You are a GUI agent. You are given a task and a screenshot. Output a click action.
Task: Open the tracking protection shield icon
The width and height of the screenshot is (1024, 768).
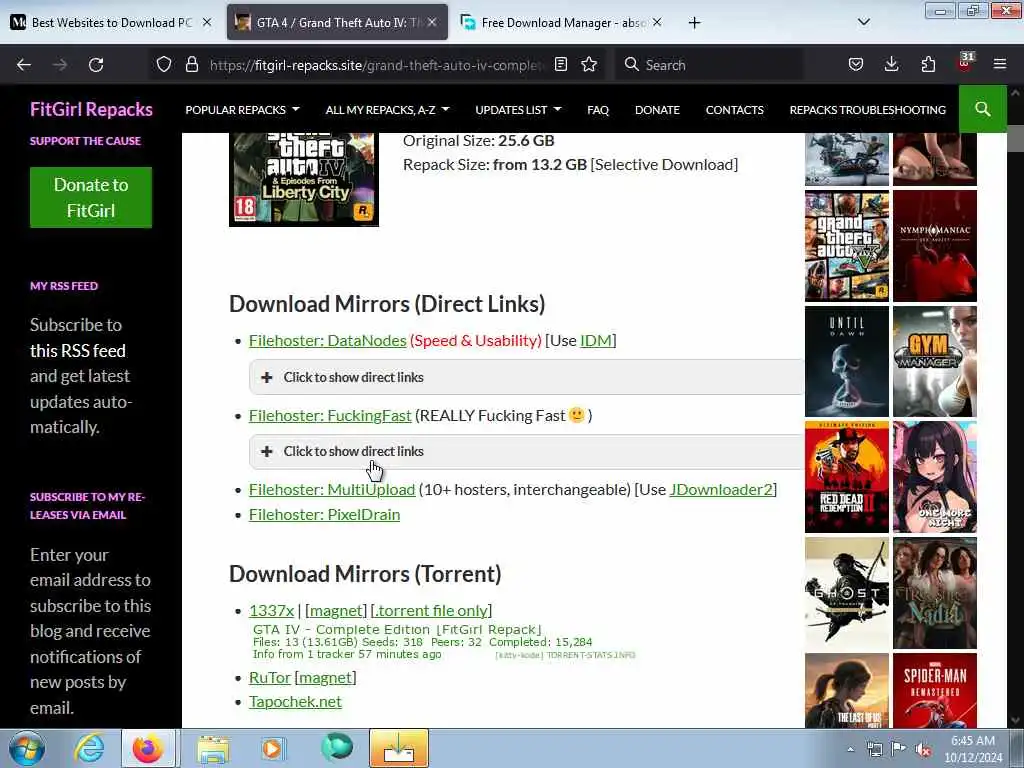pos(164,65)
